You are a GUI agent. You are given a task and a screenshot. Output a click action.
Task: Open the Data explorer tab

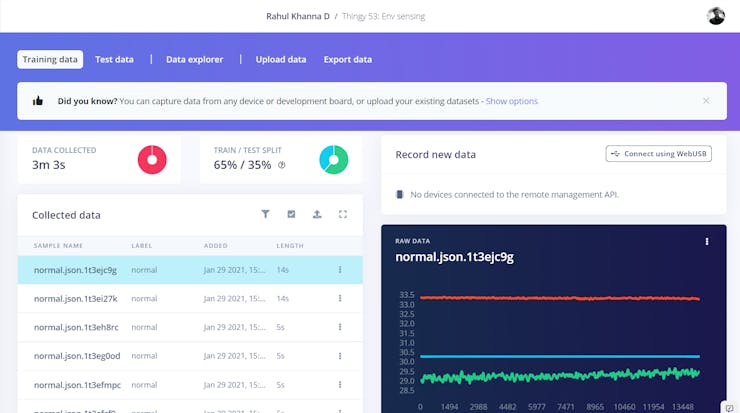coord(194,59)
